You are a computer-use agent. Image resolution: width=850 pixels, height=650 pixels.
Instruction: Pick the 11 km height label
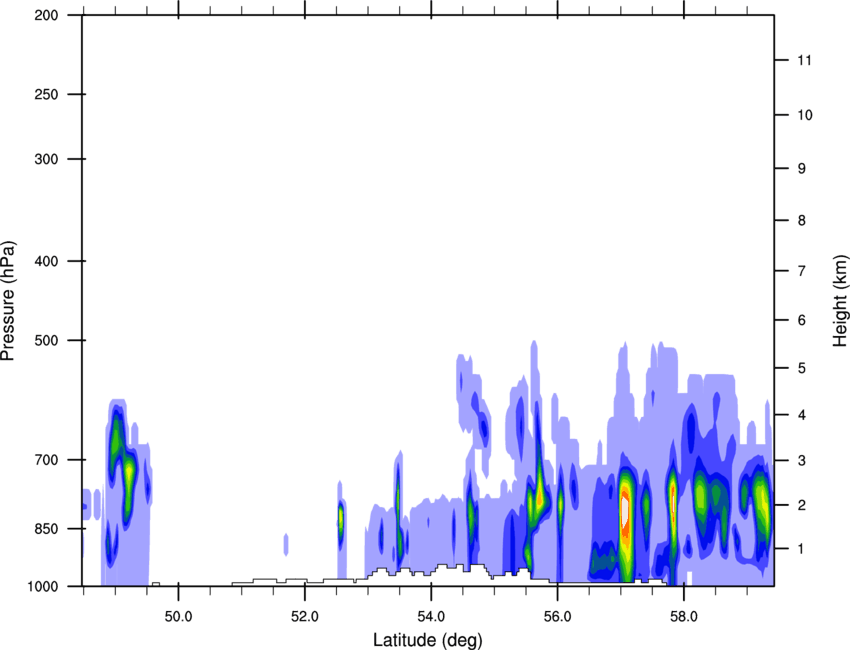coord(805,60)
